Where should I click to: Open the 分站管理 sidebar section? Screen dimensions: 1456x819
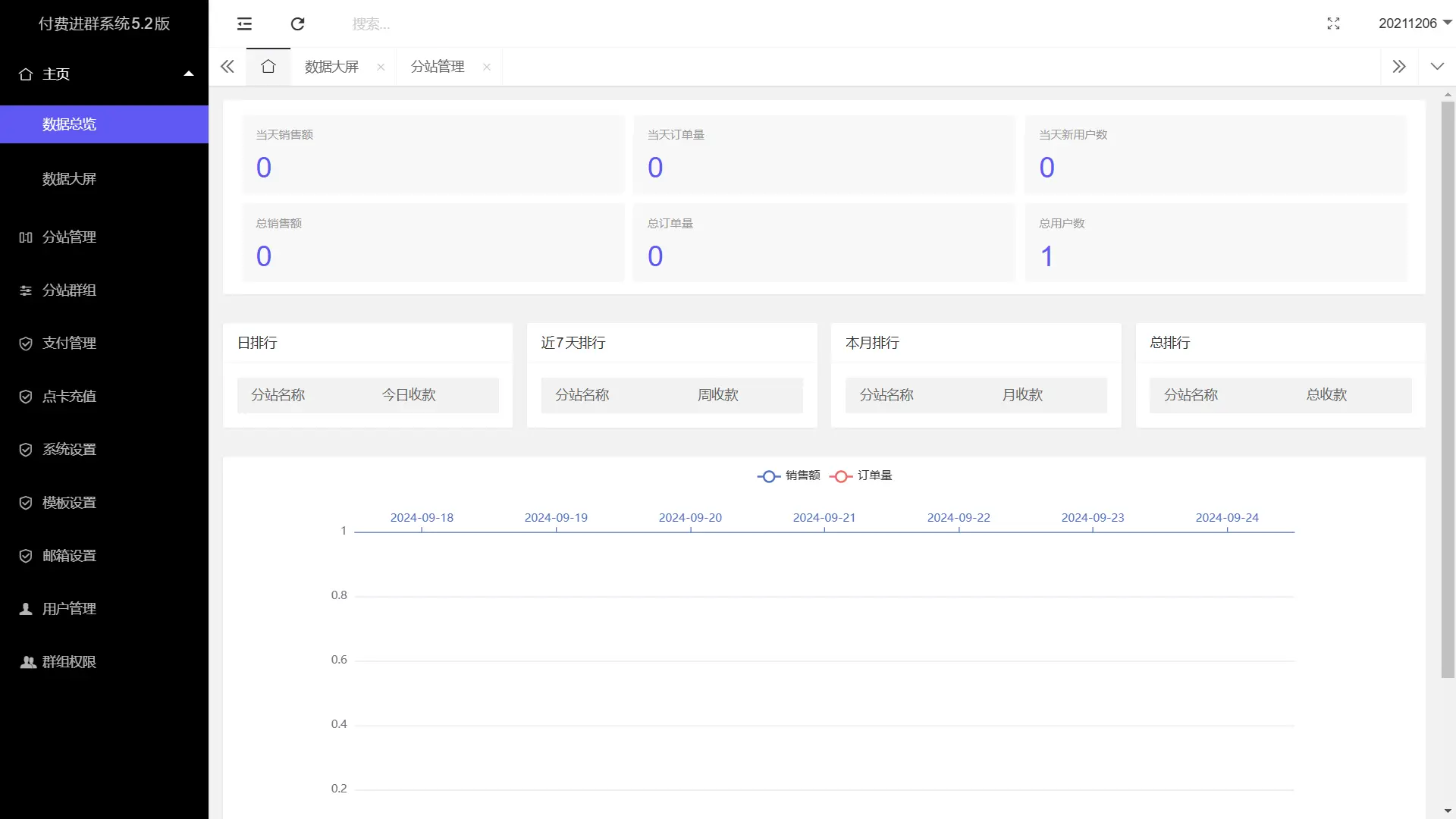pos(68,237)
